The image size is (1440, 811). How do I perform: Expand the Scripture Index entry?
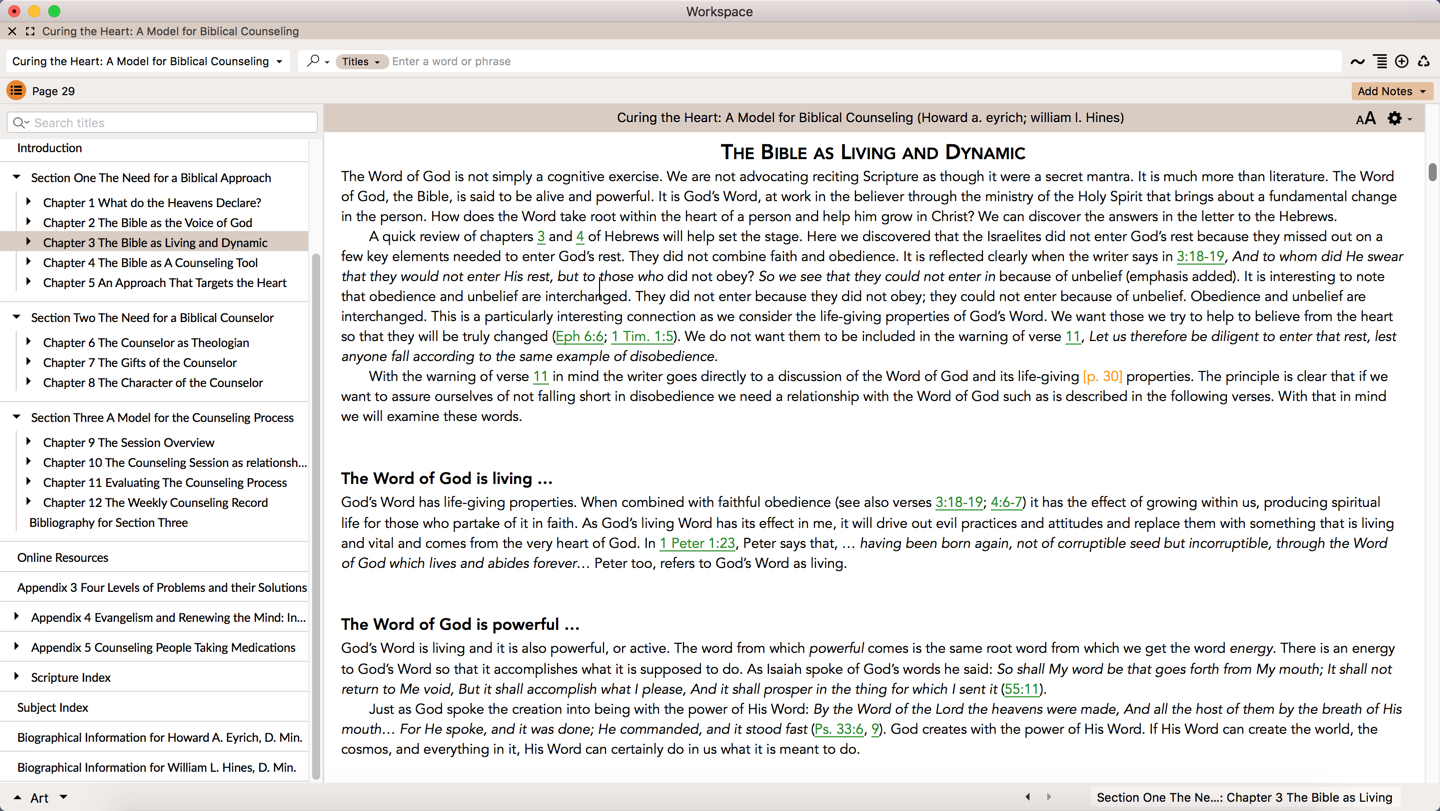click(x=17, y=677)
